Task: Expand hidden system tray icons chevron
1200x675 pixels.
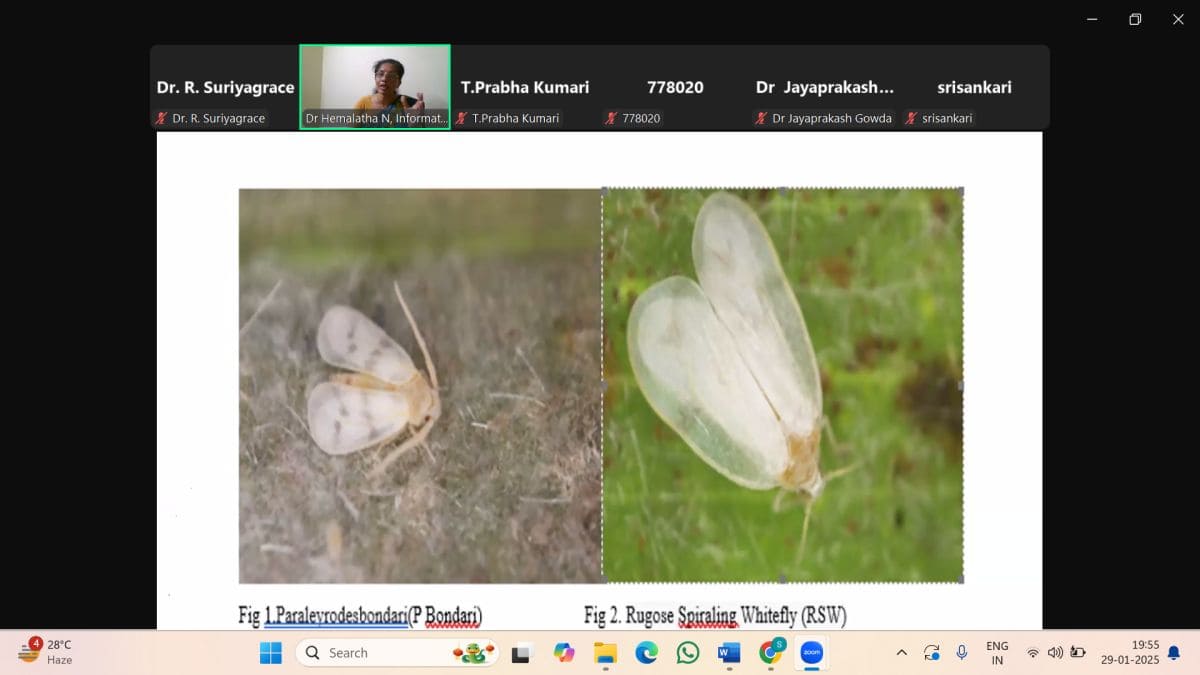Action: 901,653
